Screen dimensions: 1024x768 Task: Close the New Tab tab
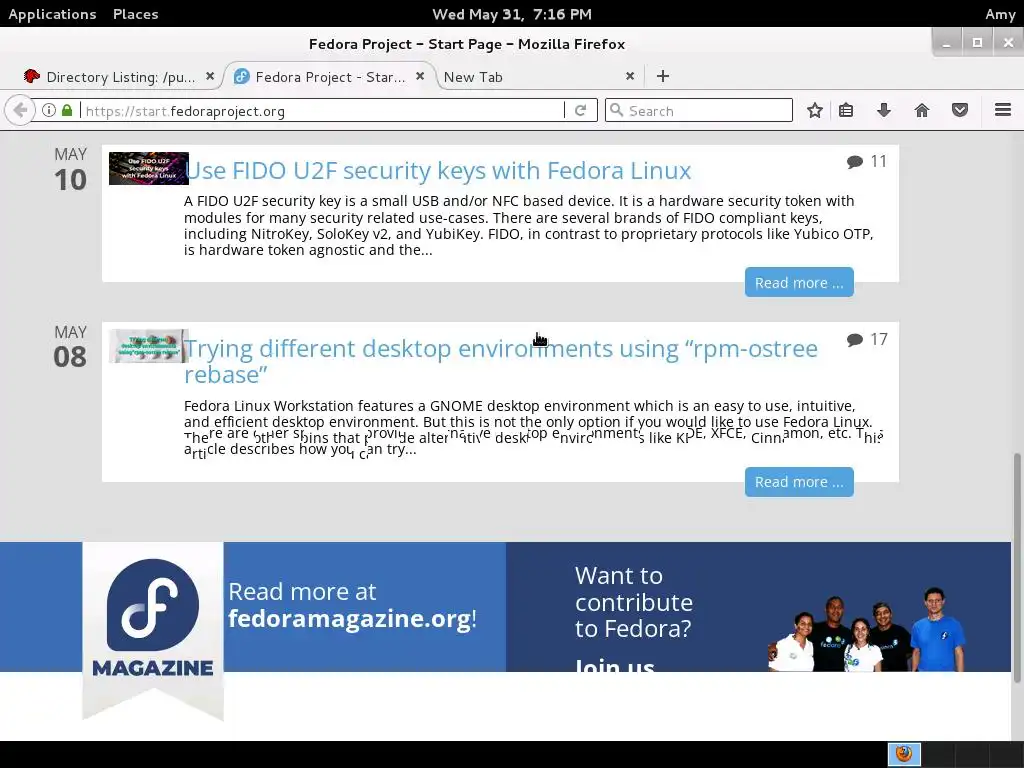(630, 76)
